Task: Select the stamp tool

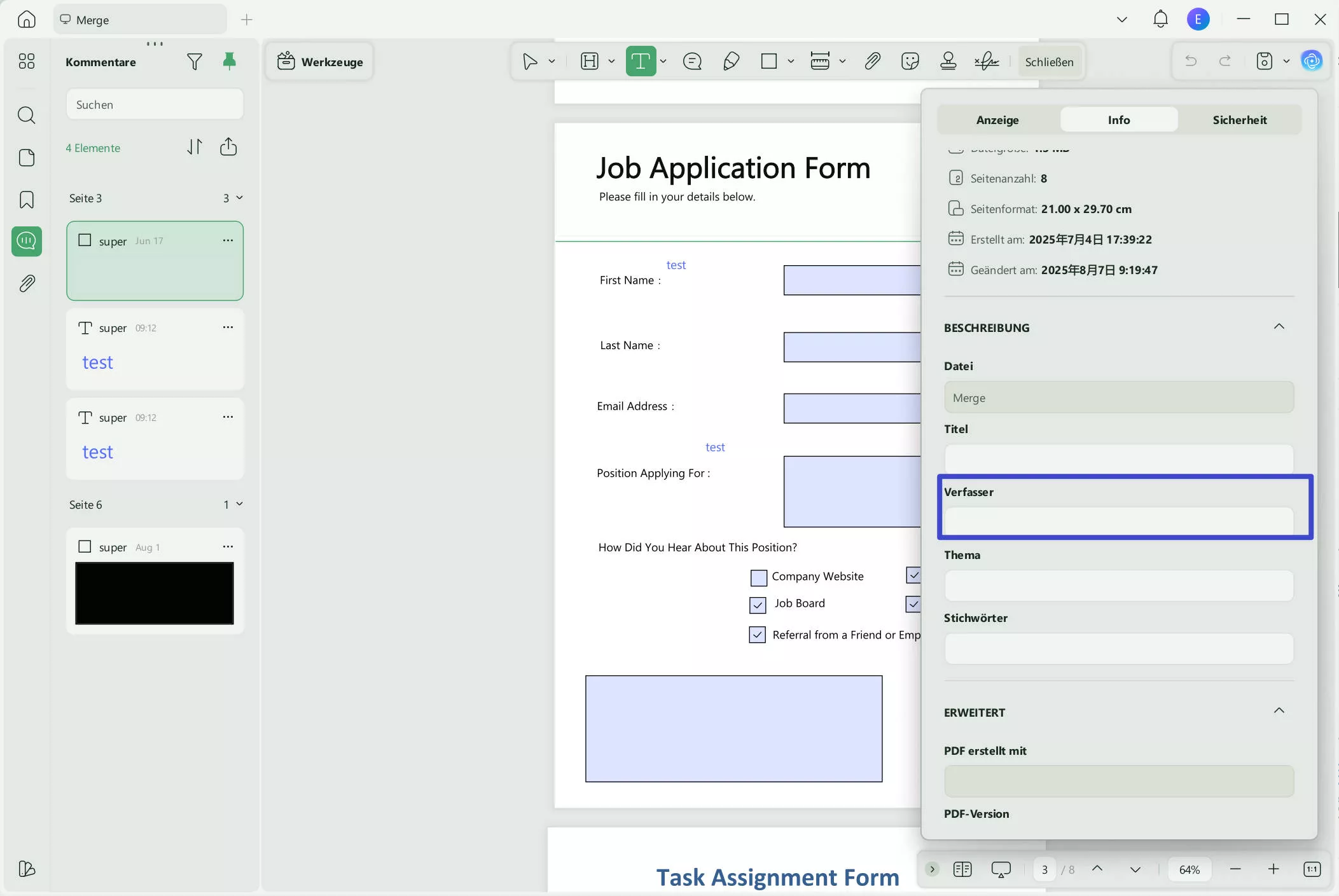Action: tap(948, 61)
